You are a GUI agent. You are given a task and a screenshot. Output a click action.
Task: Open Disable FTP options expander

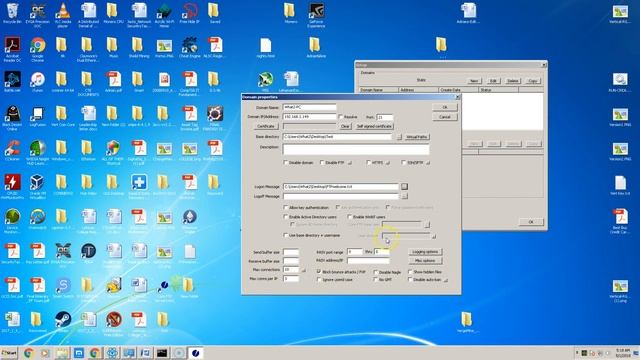(350, 163)
